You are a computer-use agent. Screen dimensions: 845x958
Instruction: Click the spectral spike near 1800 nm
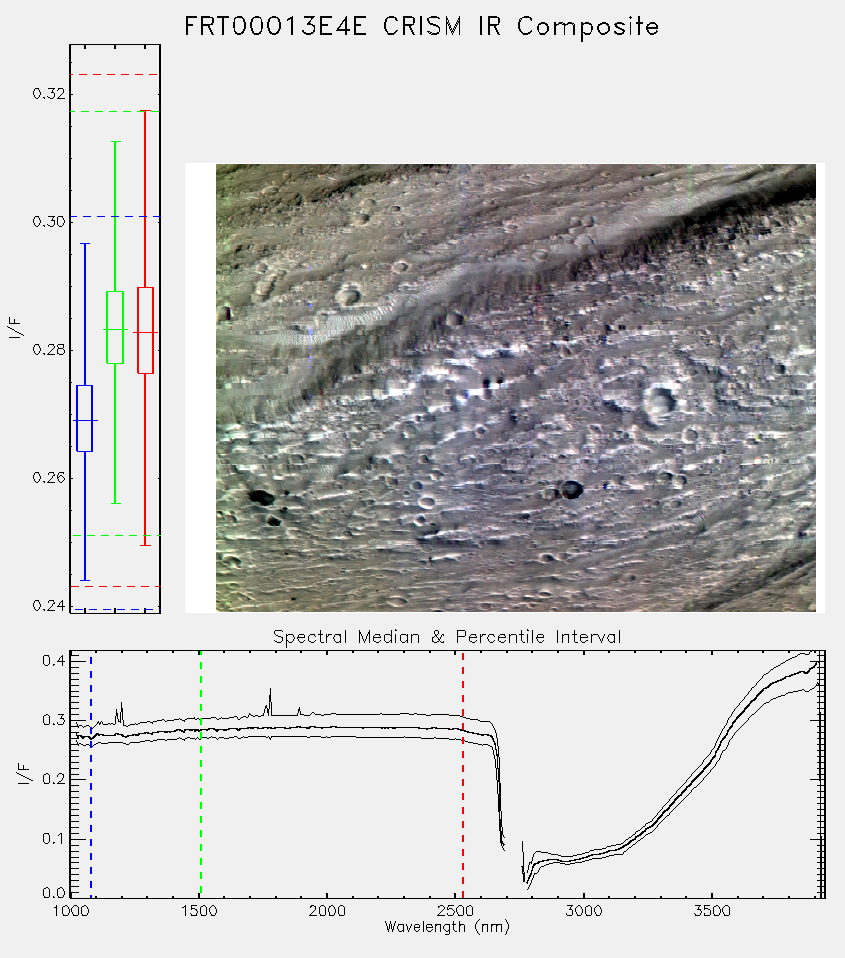[269, 702]
